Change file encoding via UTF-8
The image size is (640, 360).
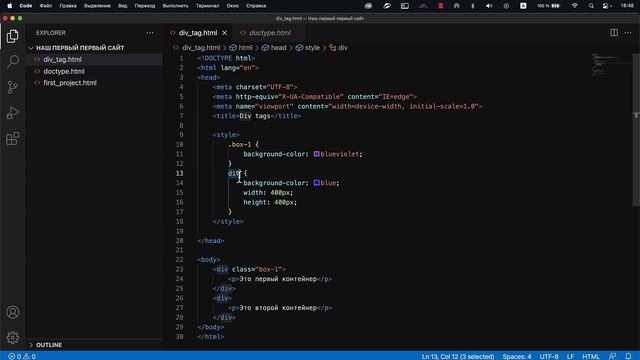[x=549, y=356]
